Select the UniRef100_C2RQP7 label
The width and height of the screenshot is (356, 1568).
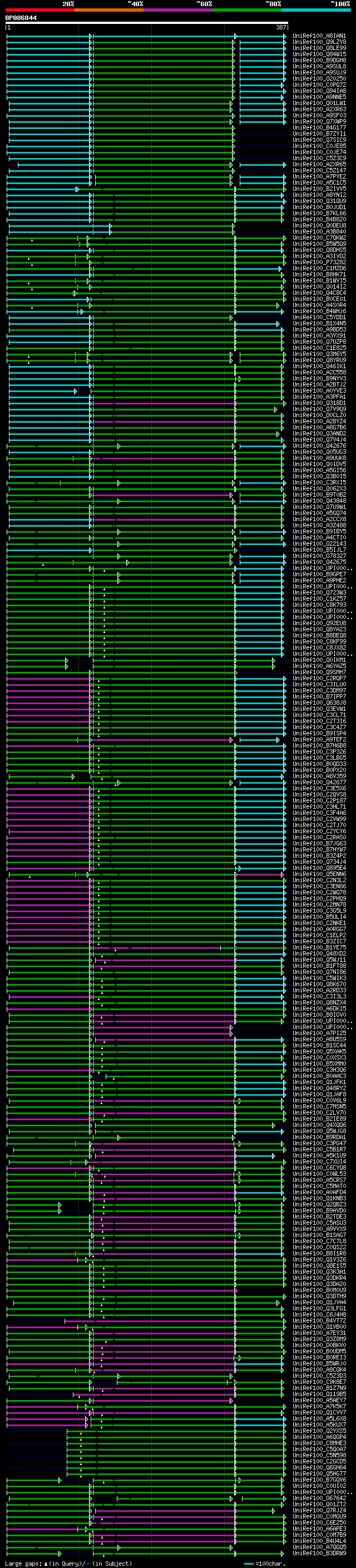click(x=319, y=678)
